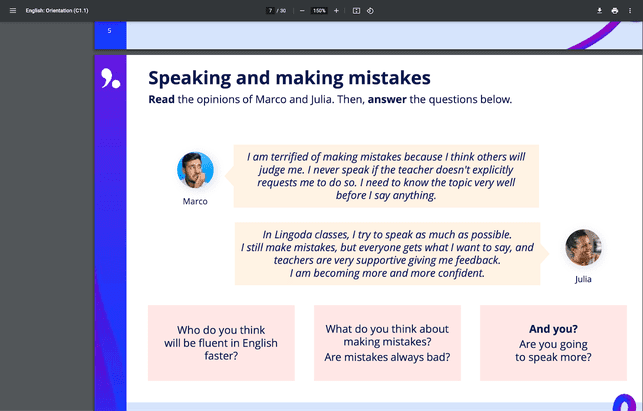Click Julia's opinion speech bubble
643x411 pixels.
click(x=387, y=254)
